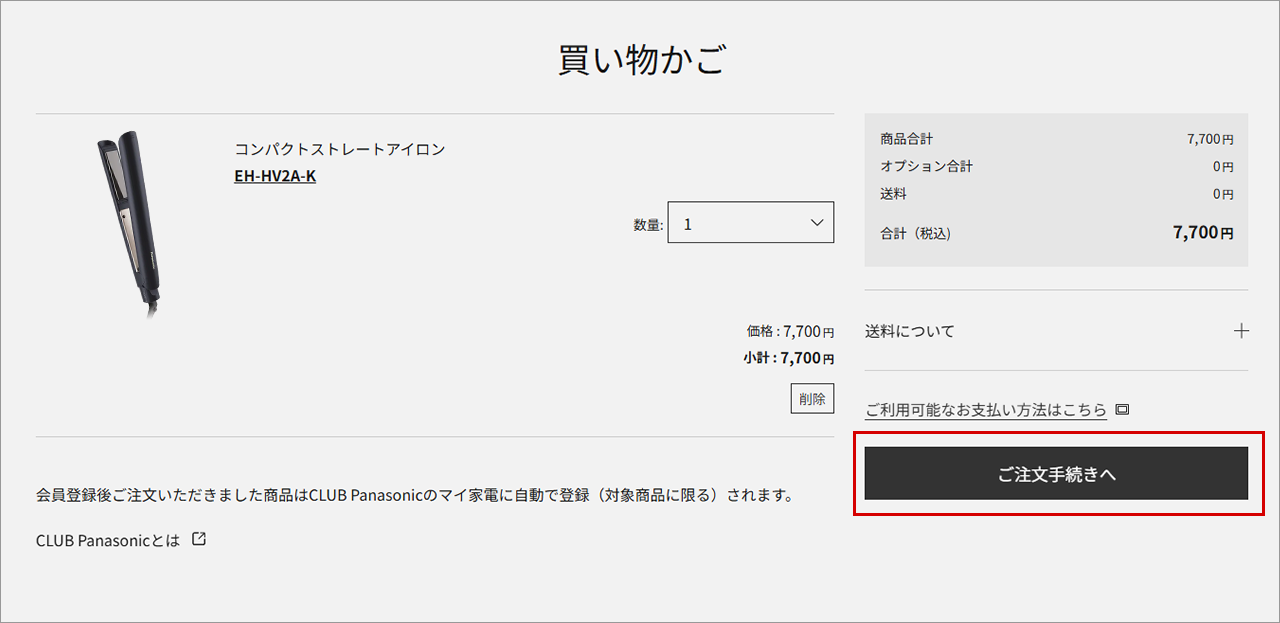Open the 数量 quantity dropdown showing 1
The image size is (1280, 623).
750,224
